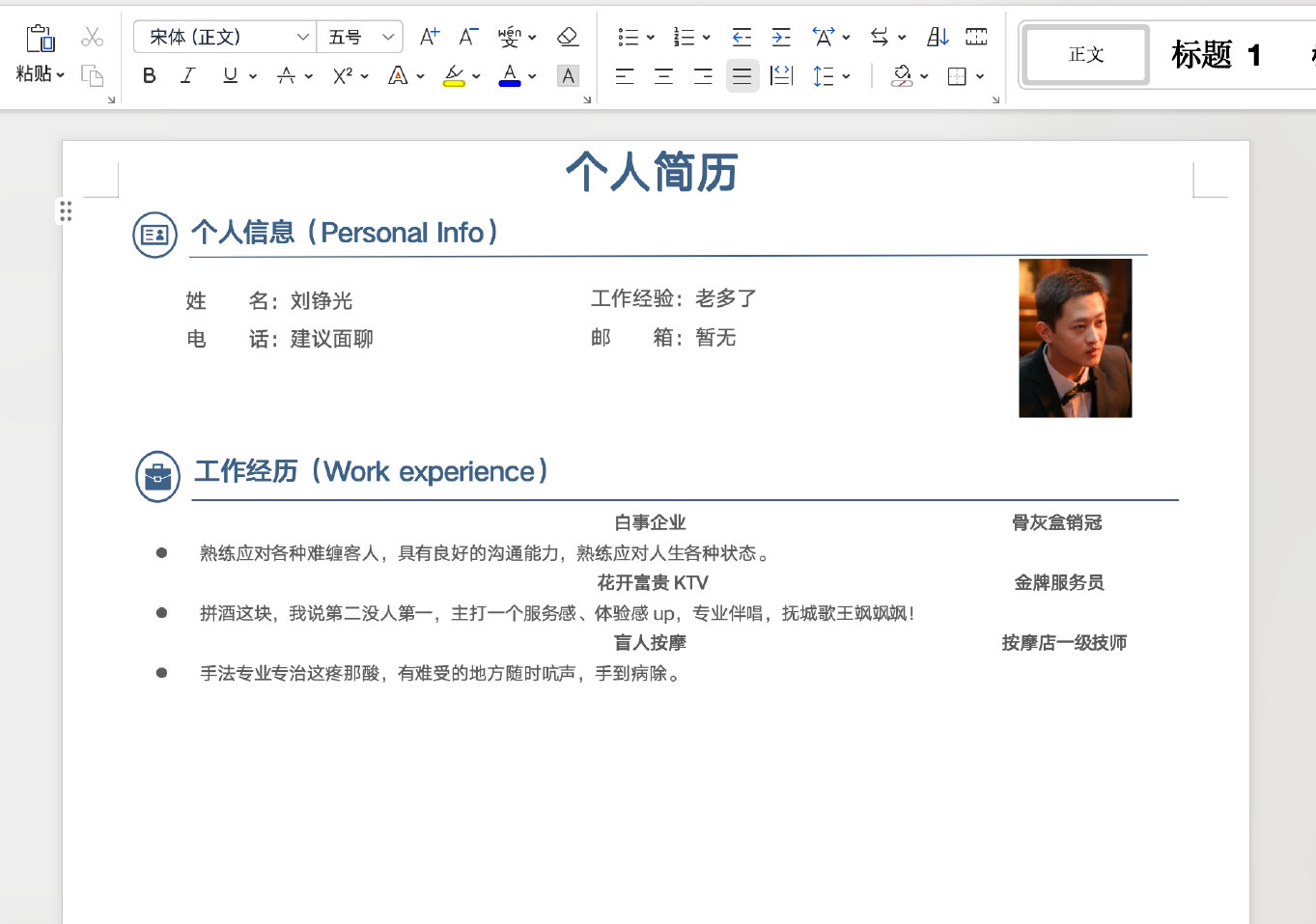
Task: Apply bullet list formatting
Action: pos(629,37)
